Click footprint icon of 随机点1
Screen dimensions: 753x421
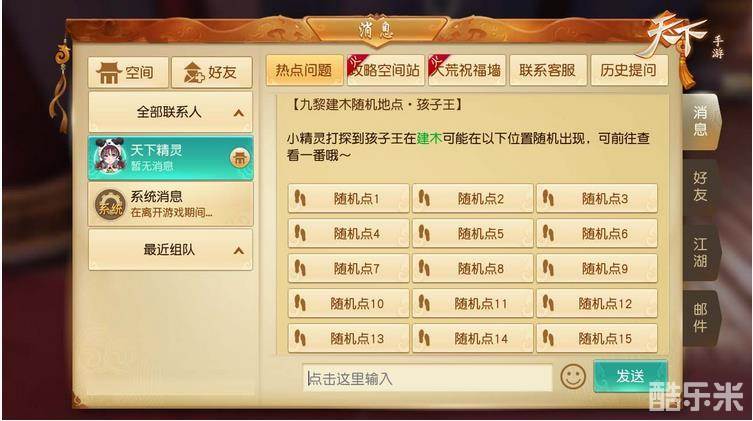[301, 198]
